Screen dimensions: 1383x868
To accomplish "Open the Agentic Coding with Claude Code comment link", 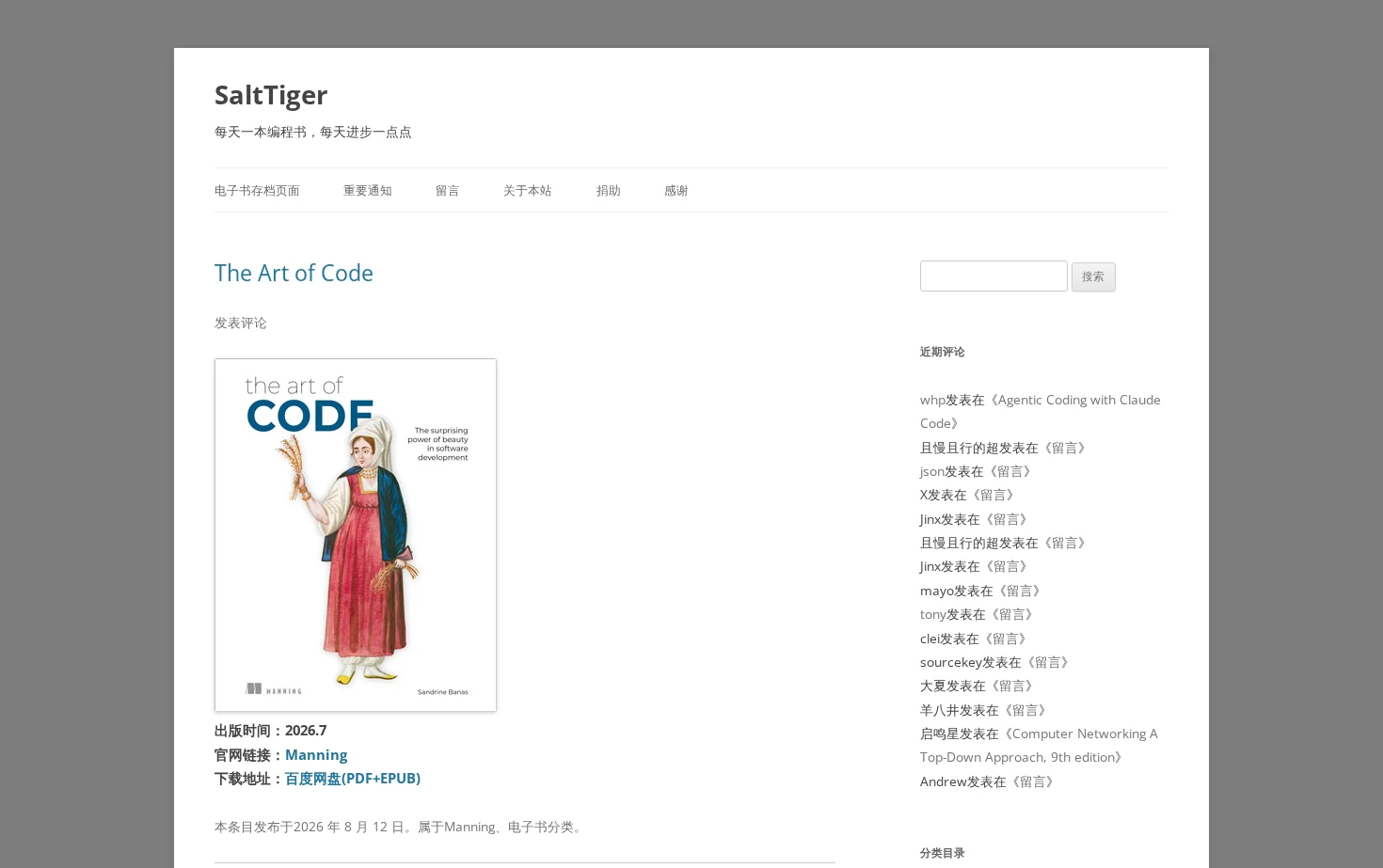I will pos(1041,412).
